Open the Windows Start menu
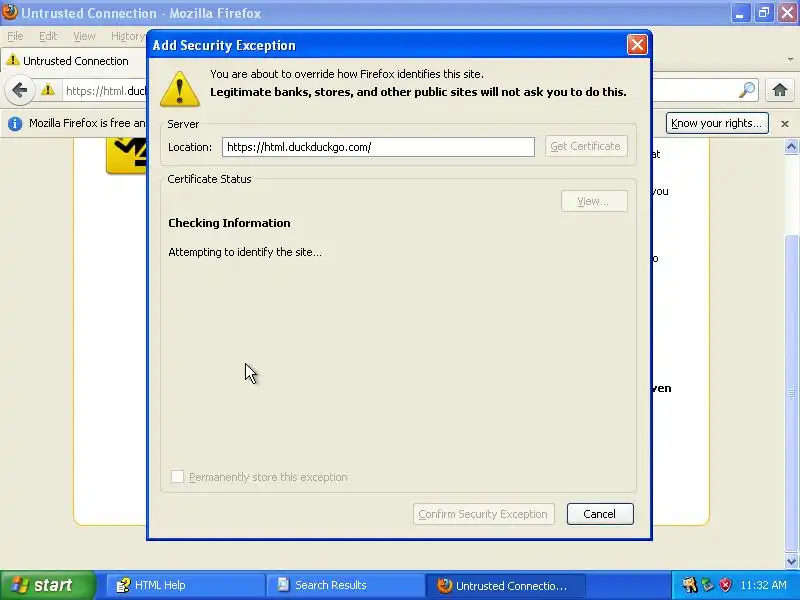800x600 pixels. [47, 585]
